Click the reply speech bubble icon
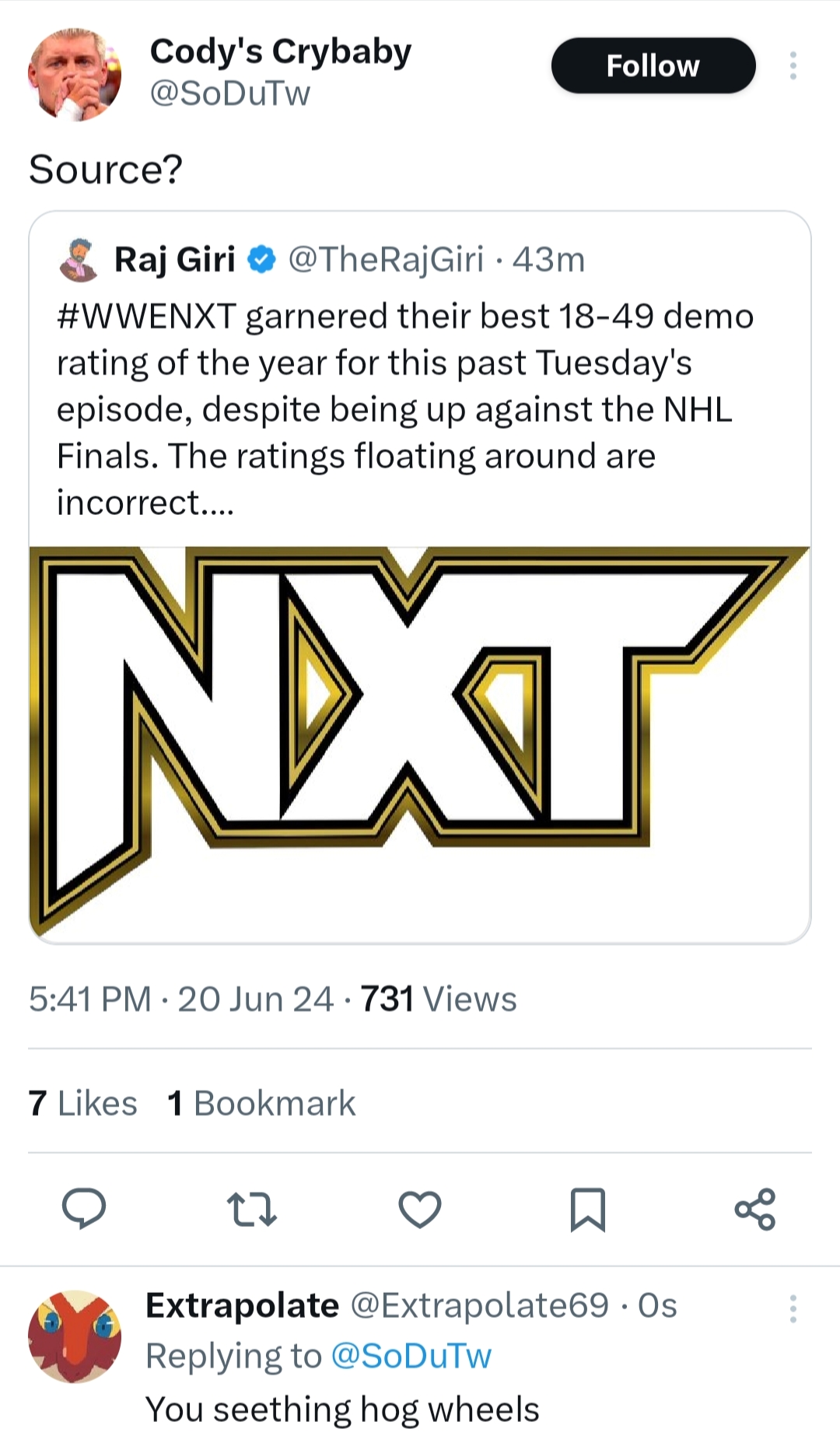This screenshot has height=1443, width=840. [84, 1209]
